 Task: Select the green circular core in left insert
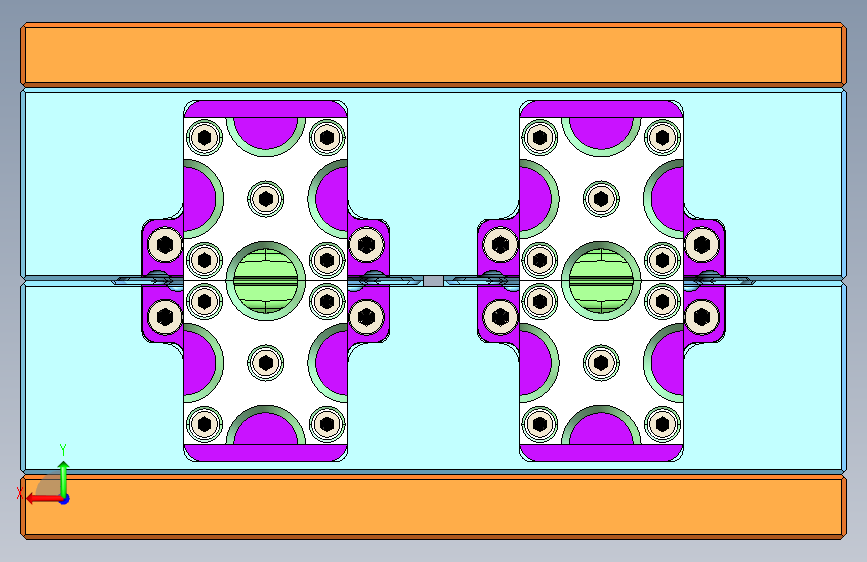click(265, 280)
